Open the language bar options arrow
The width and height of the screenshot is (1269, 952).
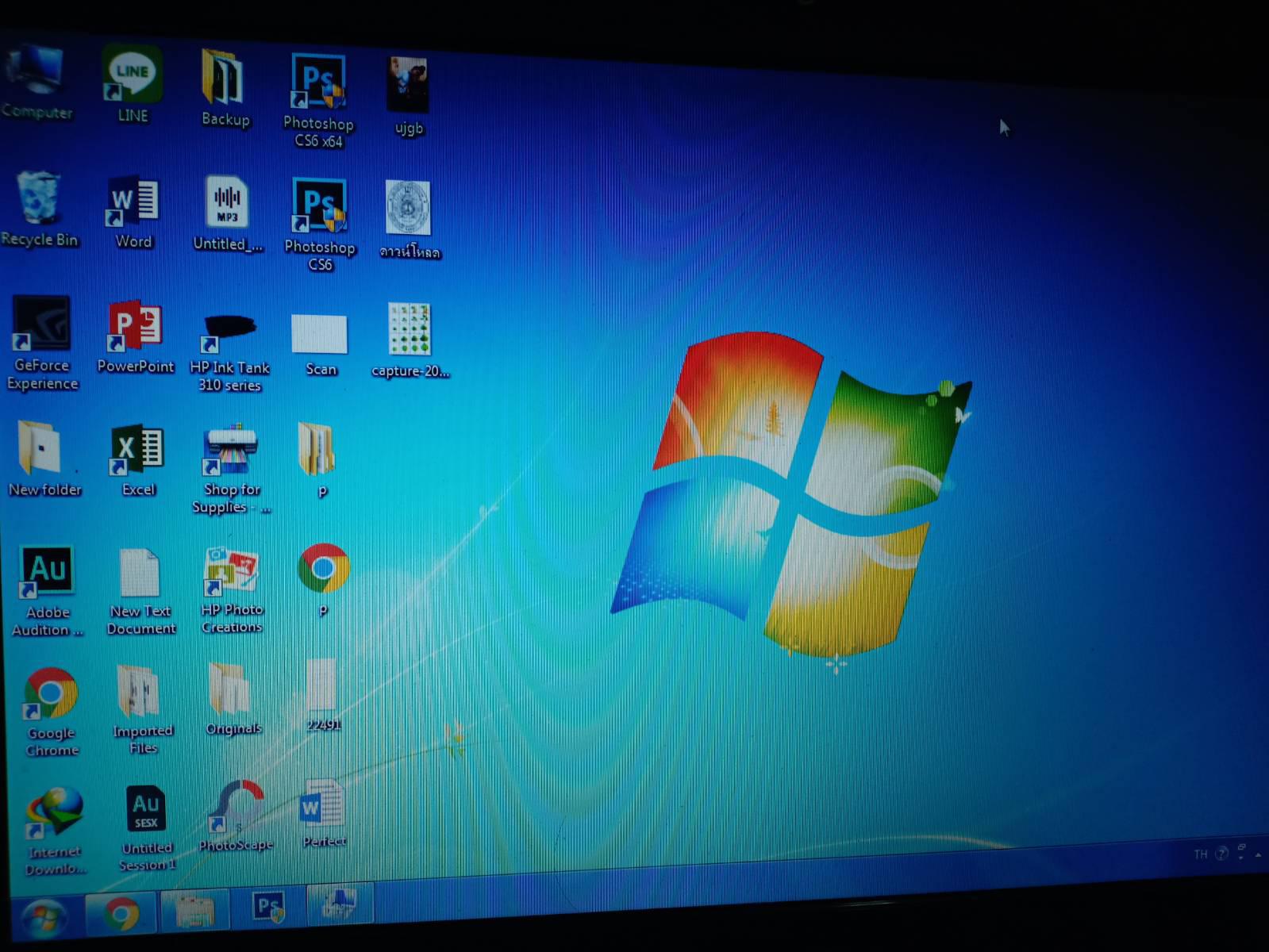point(1241,858)
